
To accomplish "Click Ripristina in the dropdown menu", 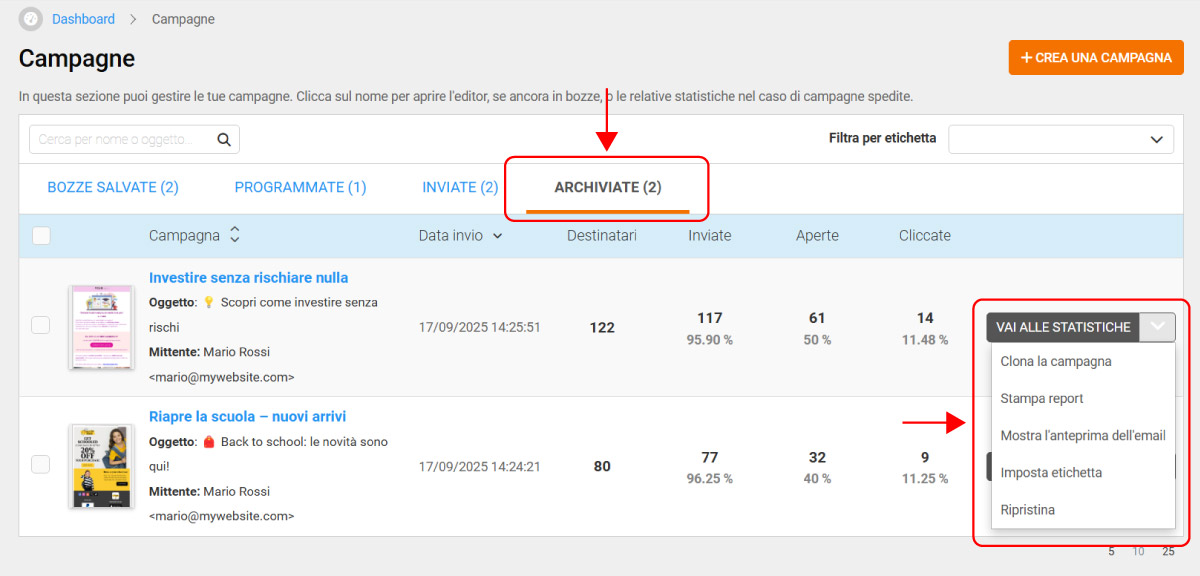I will click(x=1028, y=510).
